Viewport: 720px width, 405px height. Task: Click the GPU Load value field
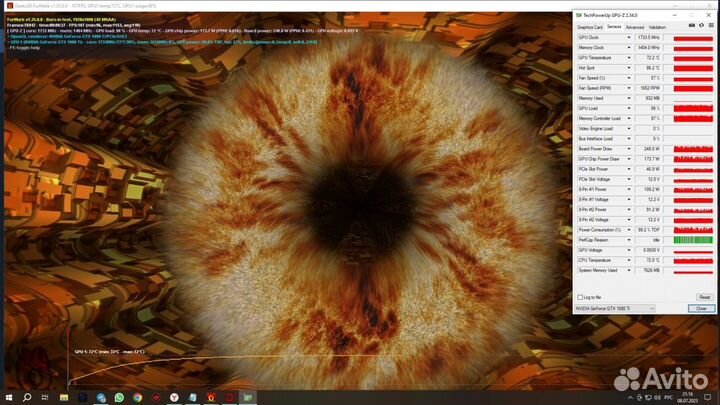pos(650,108)
